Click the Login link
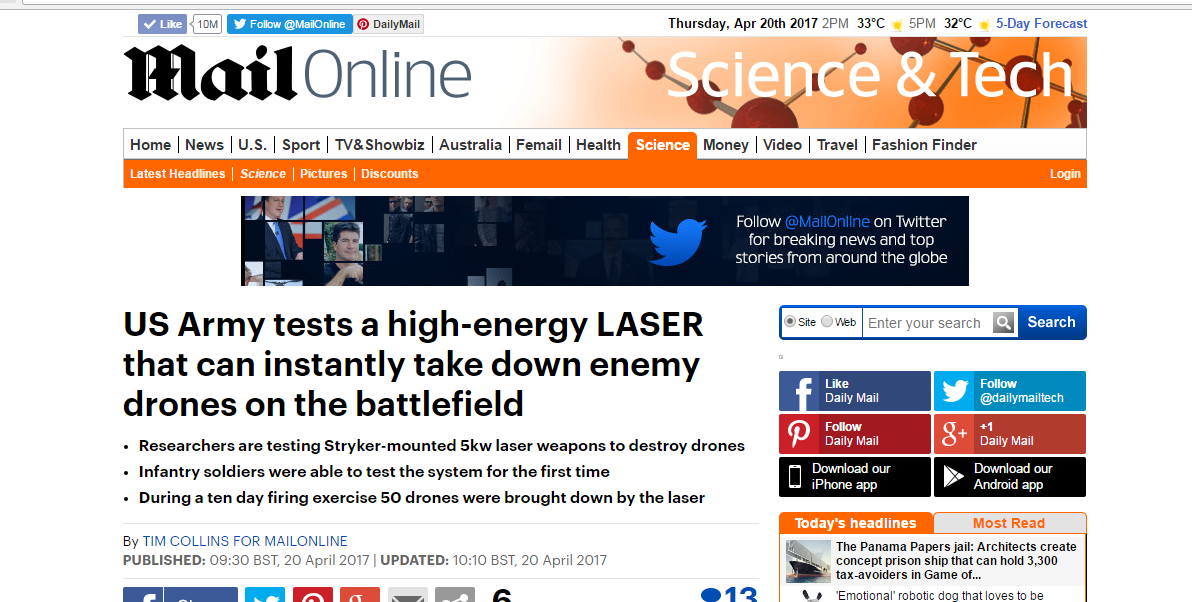Image resolution: width=1192 pixels, height=602 pixels. tap(1065, 174)
